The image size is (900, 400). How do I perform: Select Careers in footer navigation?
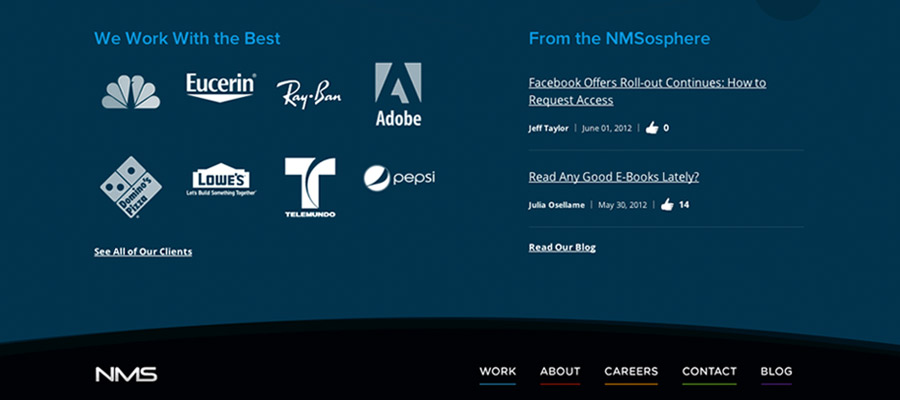[x=631, y=371]
